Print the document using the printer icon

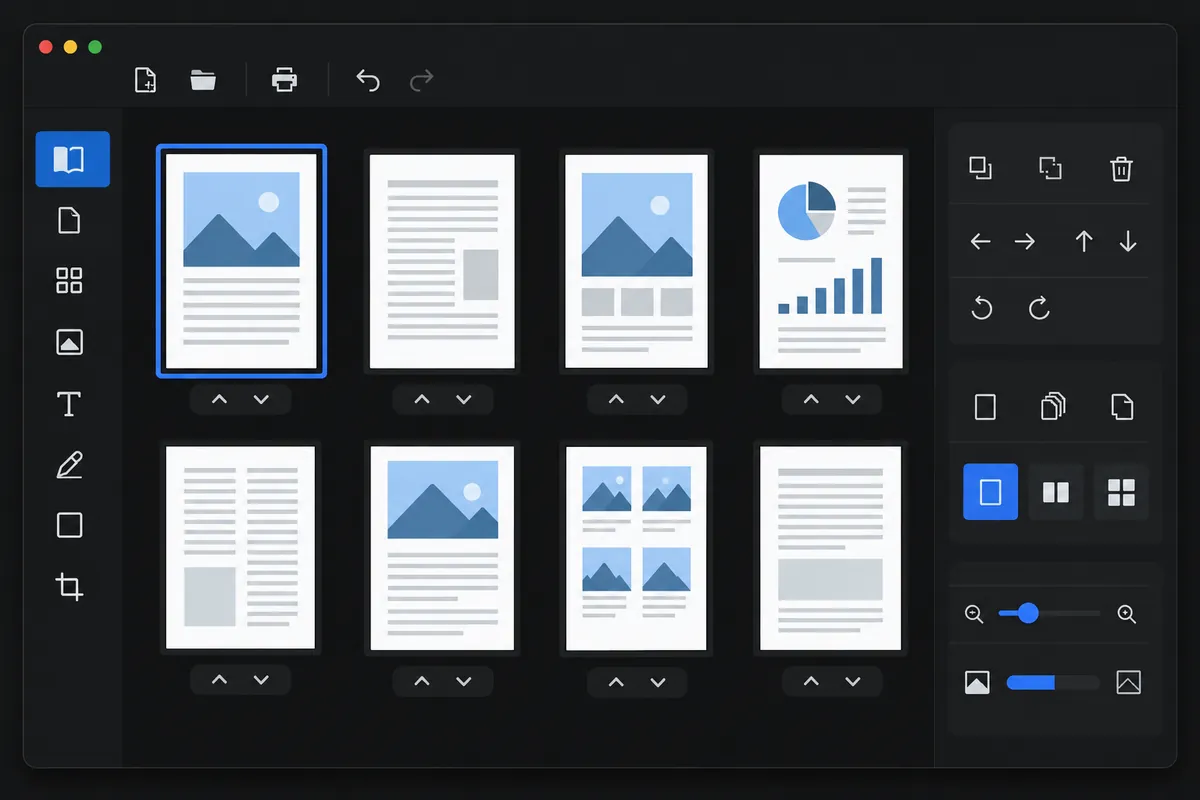[285, 80]
